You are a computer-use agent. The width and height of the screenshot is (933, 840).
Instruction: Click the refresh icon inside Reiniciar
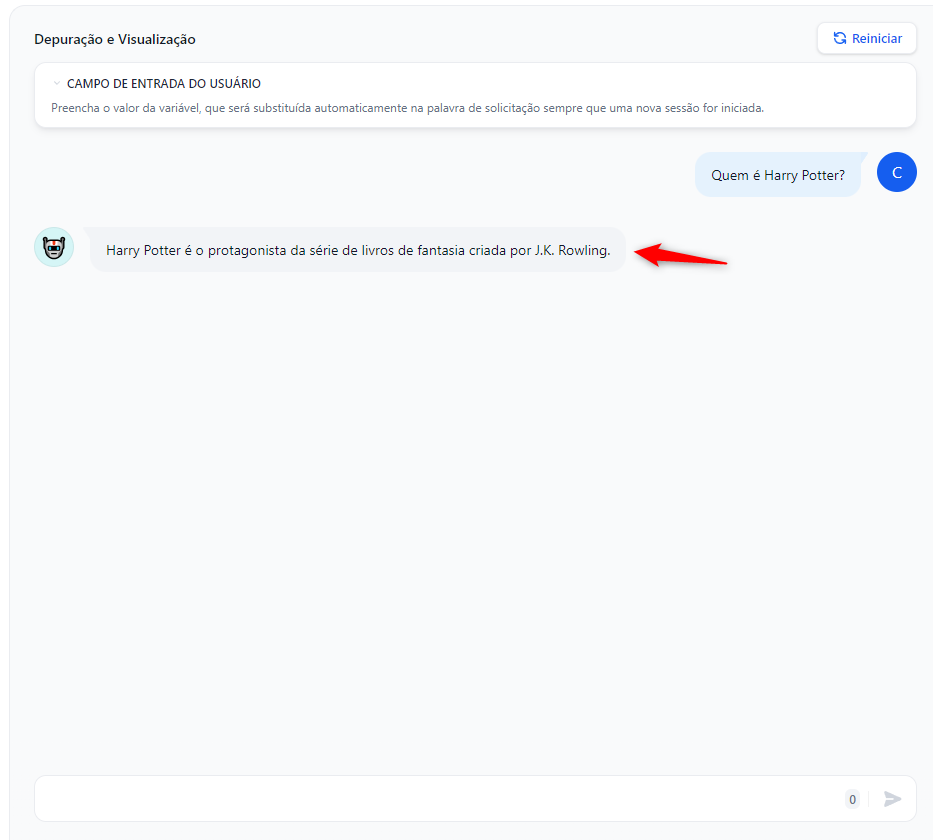(x=840, y=39)
